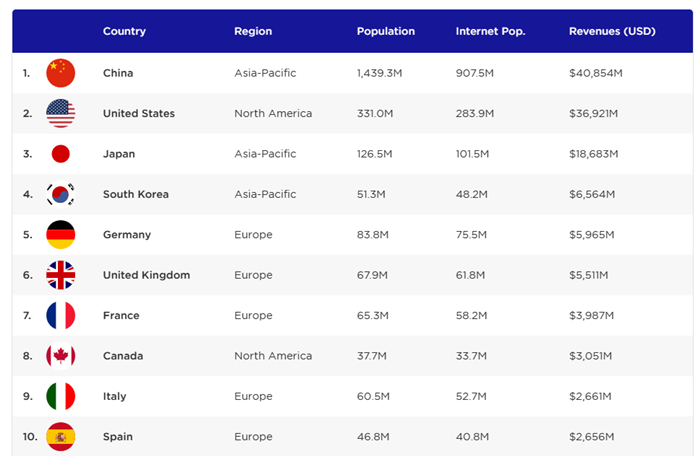700x456 pixels.
Task: Click China's revenue value $40,854M
Action: (x=596, y=73)
